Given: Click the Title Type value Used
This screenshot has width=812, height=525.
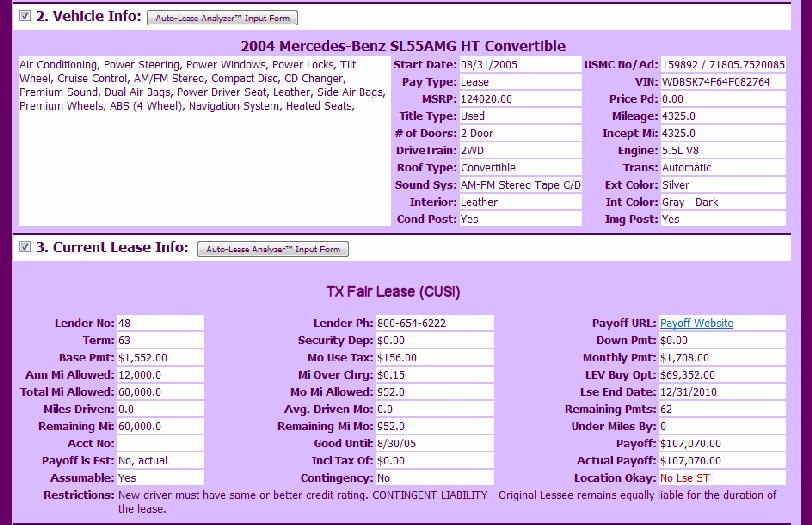Looking at the screenshot, I should (x=520, y=116).
